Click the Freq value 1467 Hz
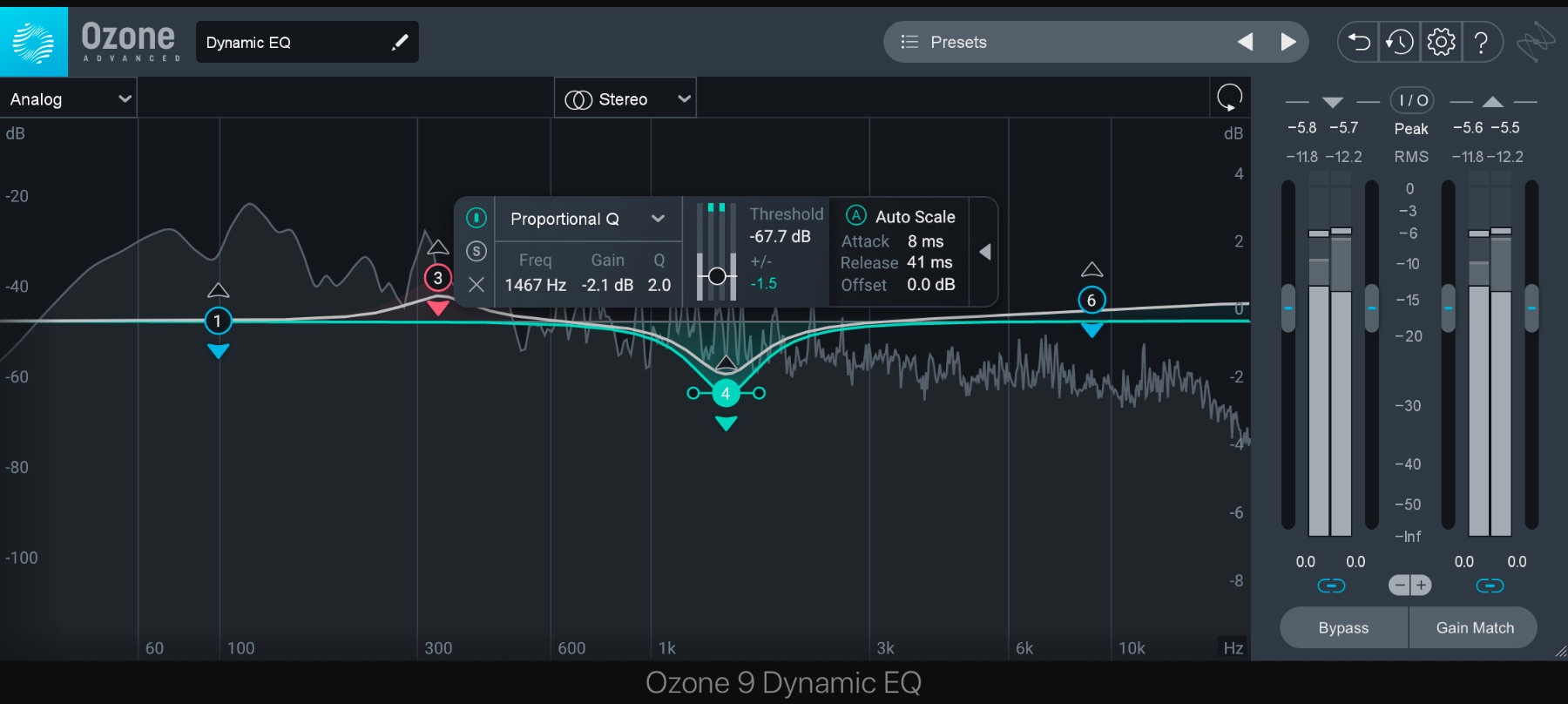Screen dimensions: 1568x704 click(535, 285)
